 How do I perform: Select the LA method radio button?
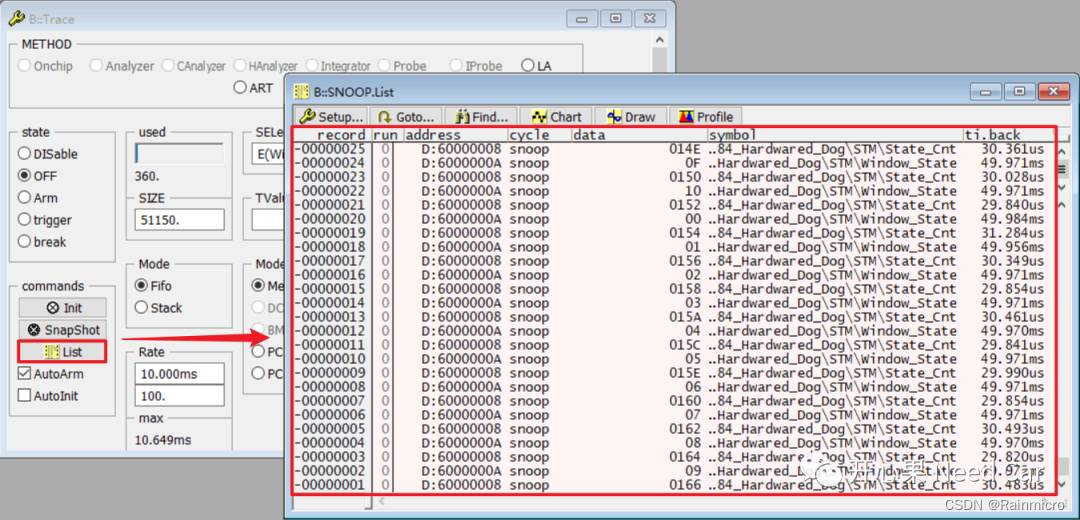coord(537,66)
